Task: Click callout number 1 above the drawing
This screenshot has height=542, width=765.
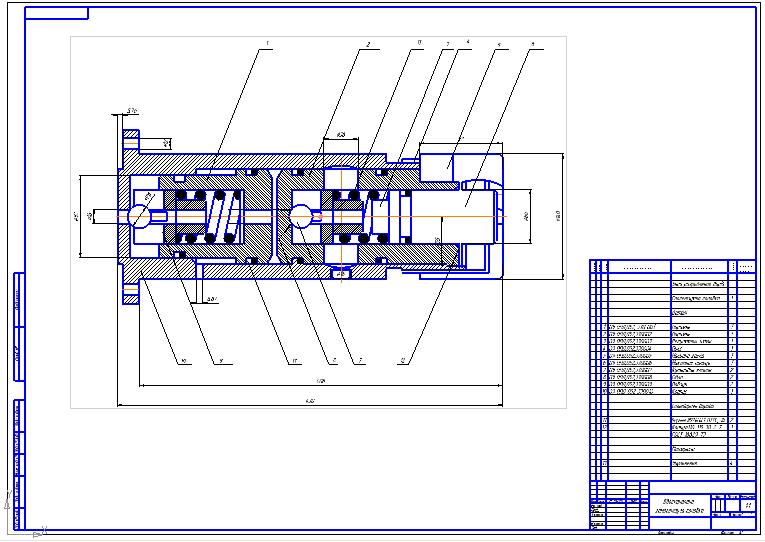Action: coord(267,43)
